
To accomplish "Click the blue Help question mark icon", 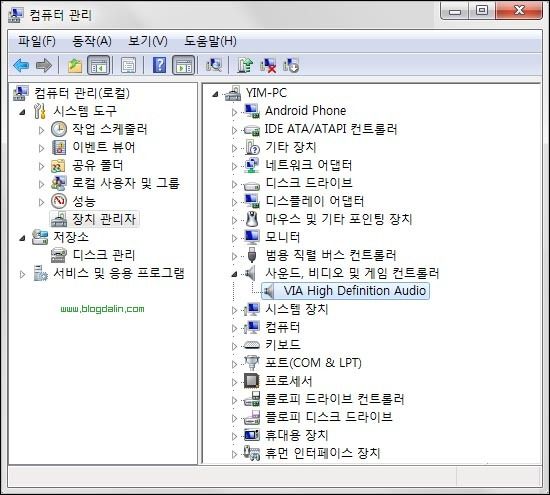I will point(159,65).
